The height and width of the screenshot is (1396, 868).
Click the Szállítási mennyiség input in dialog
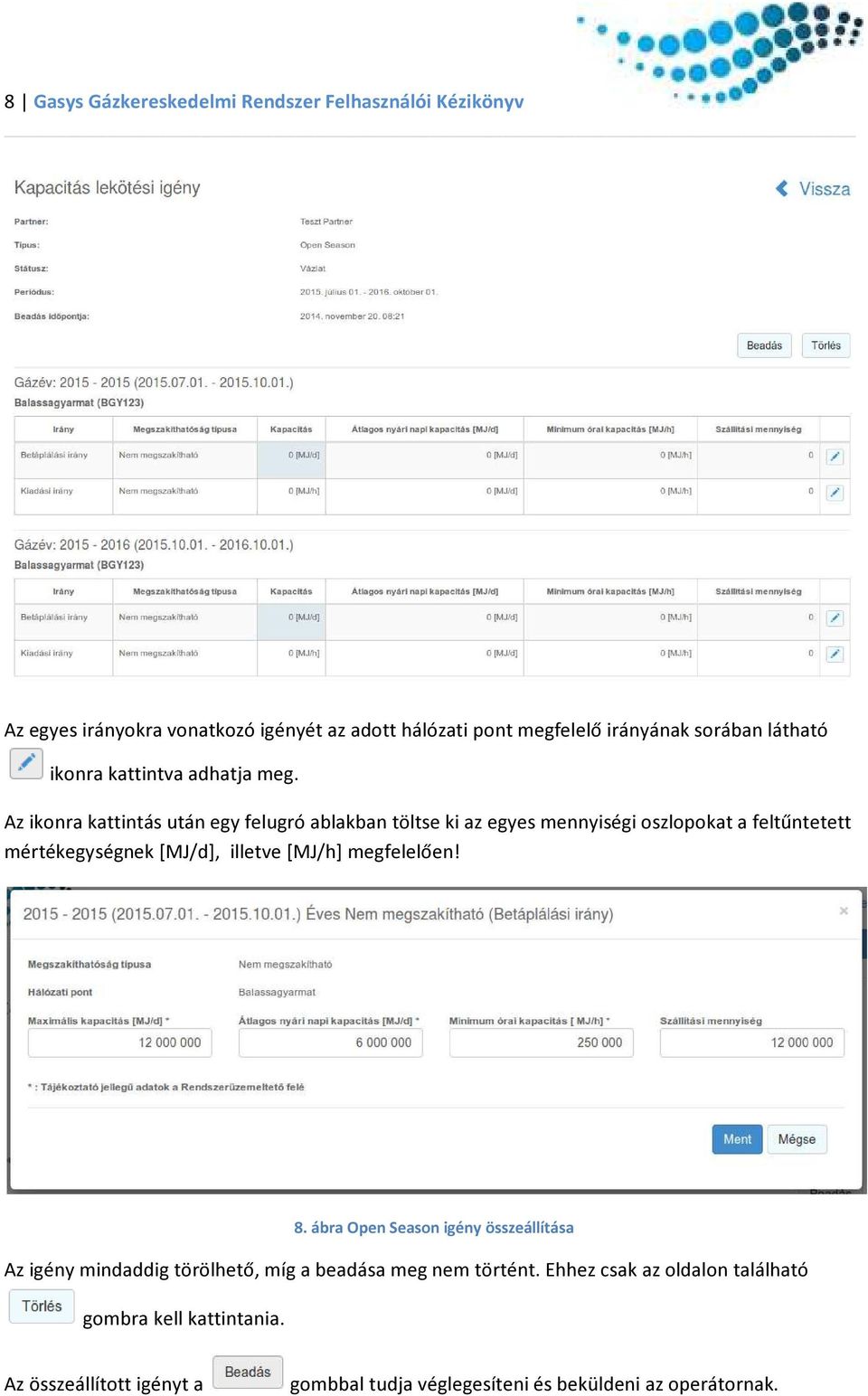752,1042
